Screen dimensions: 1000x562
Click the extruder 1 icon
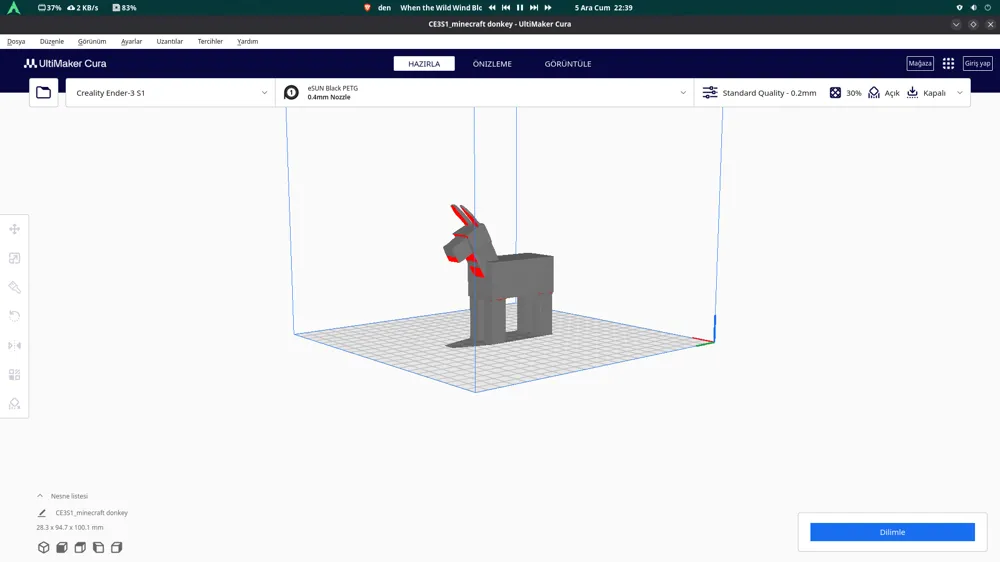click(x=291, y=92)
